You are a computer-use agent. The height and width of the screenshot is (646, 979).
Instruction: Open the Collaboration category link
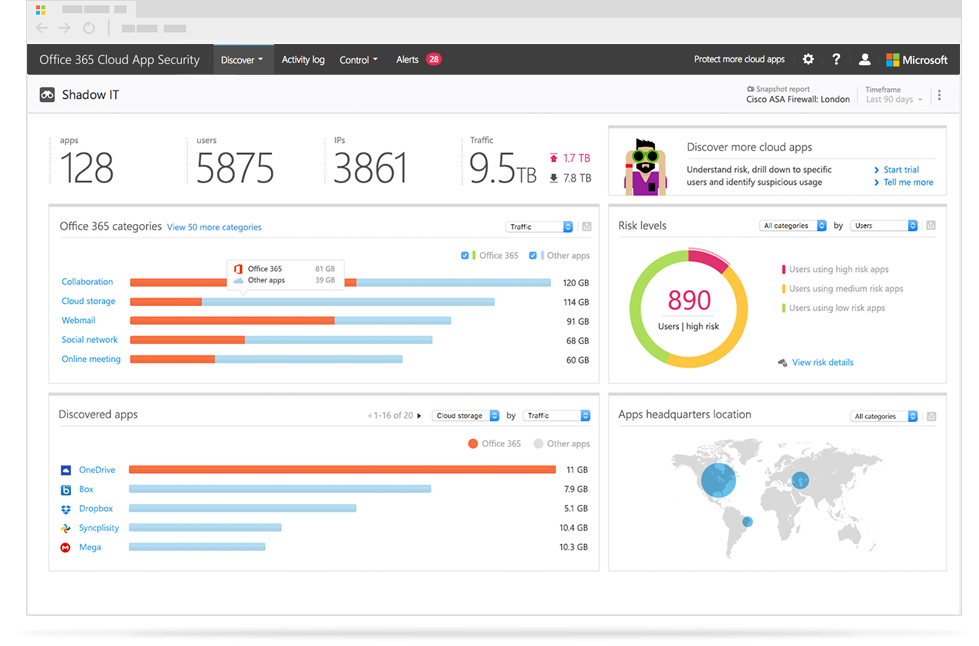(87, 282)
